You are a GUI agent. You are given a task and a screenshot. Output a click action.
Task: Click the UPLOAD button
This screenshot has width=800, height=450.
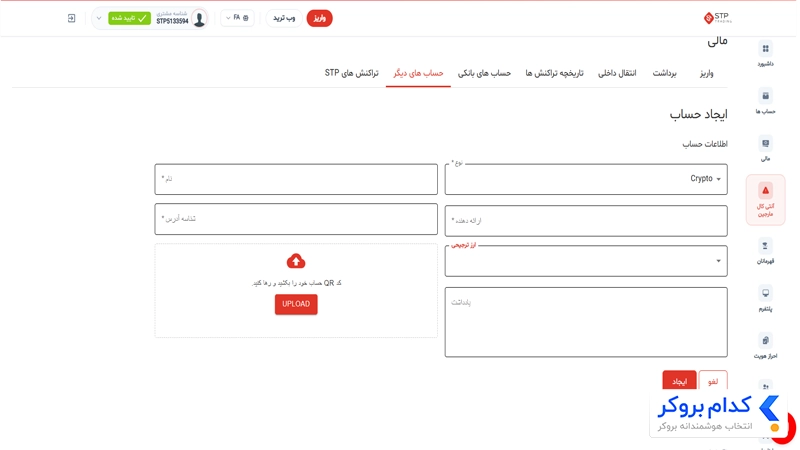pyautogui.click(x=296, y=304)
